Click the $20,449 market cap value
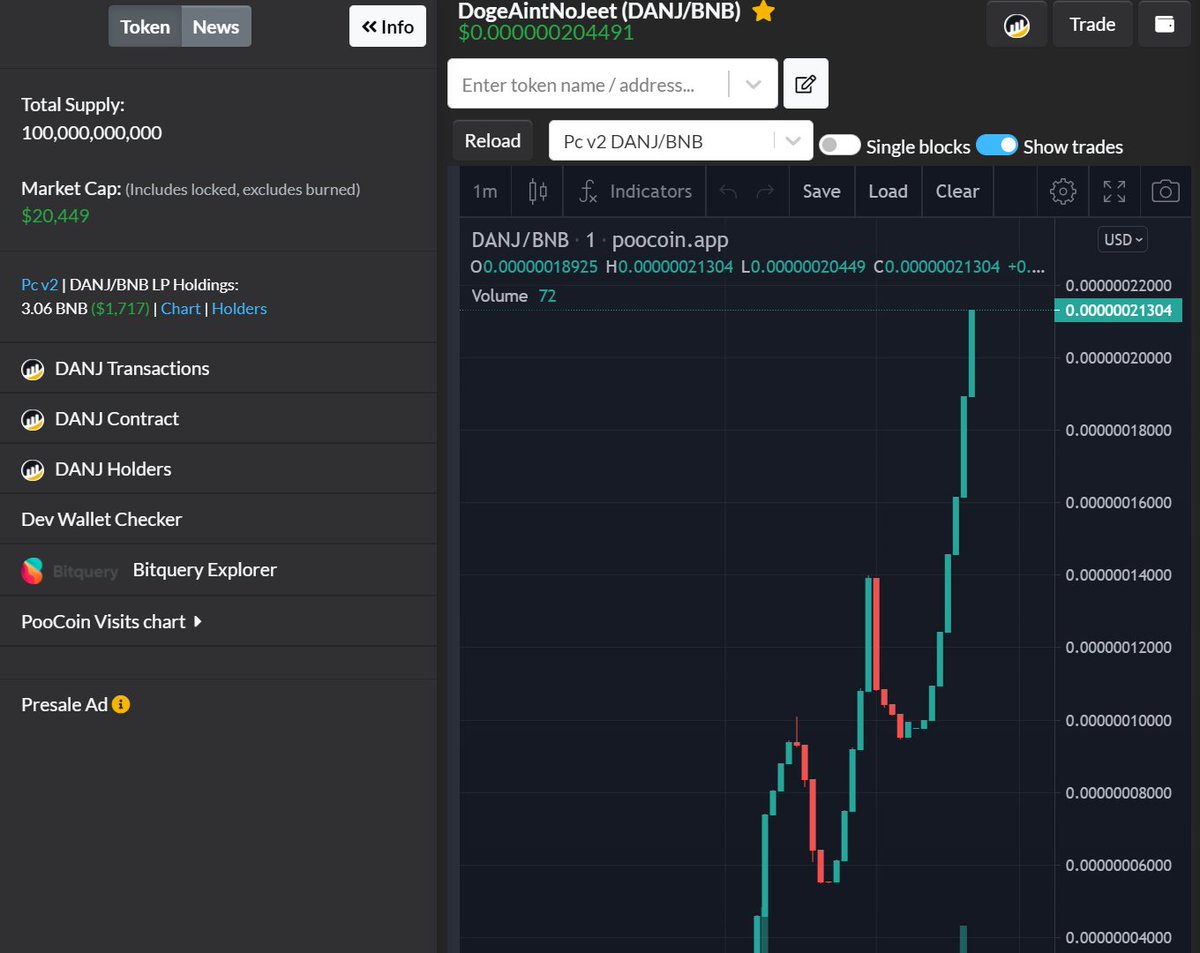 (55, 215)
